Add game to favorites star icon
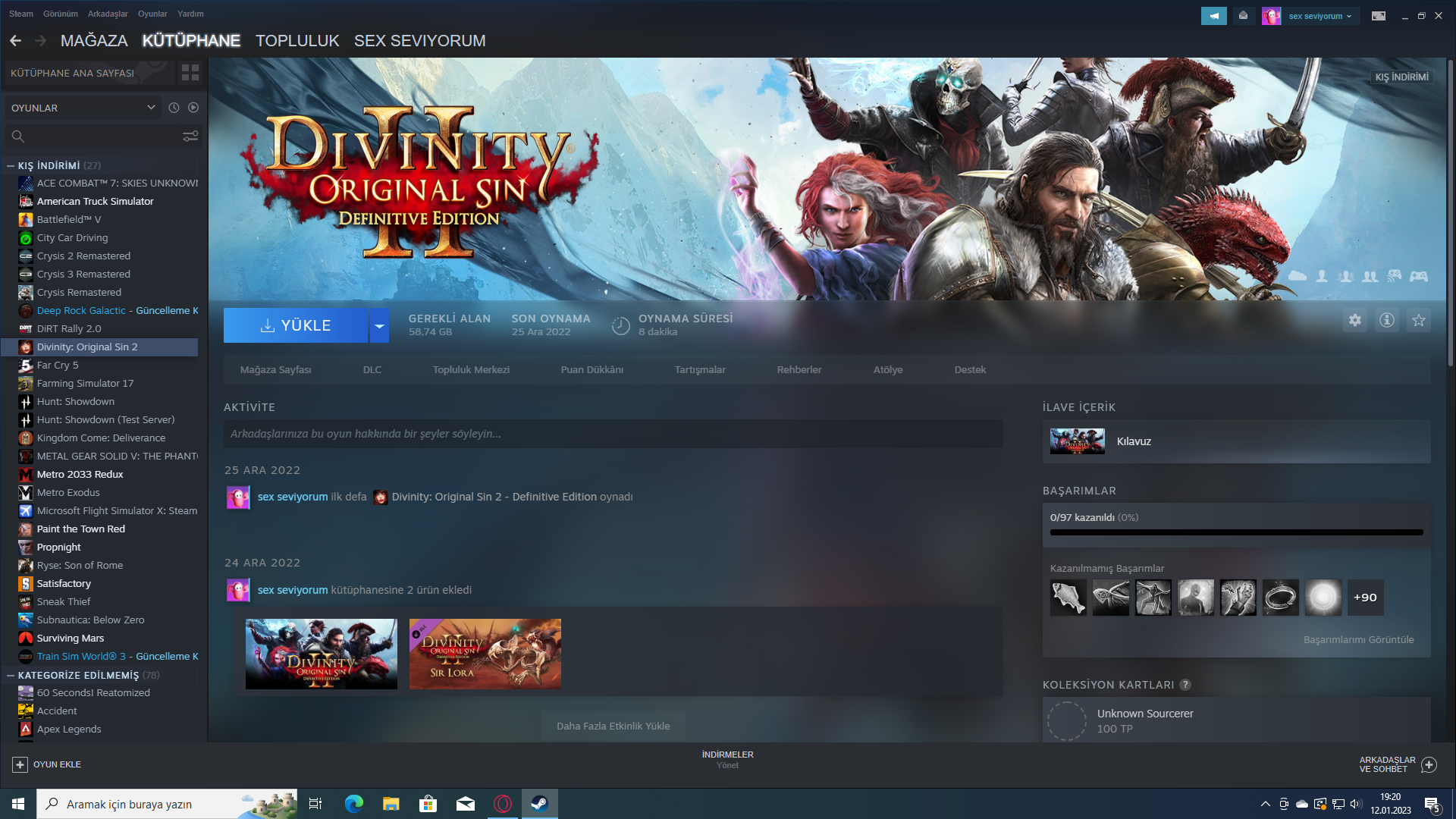 click(1418, 321)
